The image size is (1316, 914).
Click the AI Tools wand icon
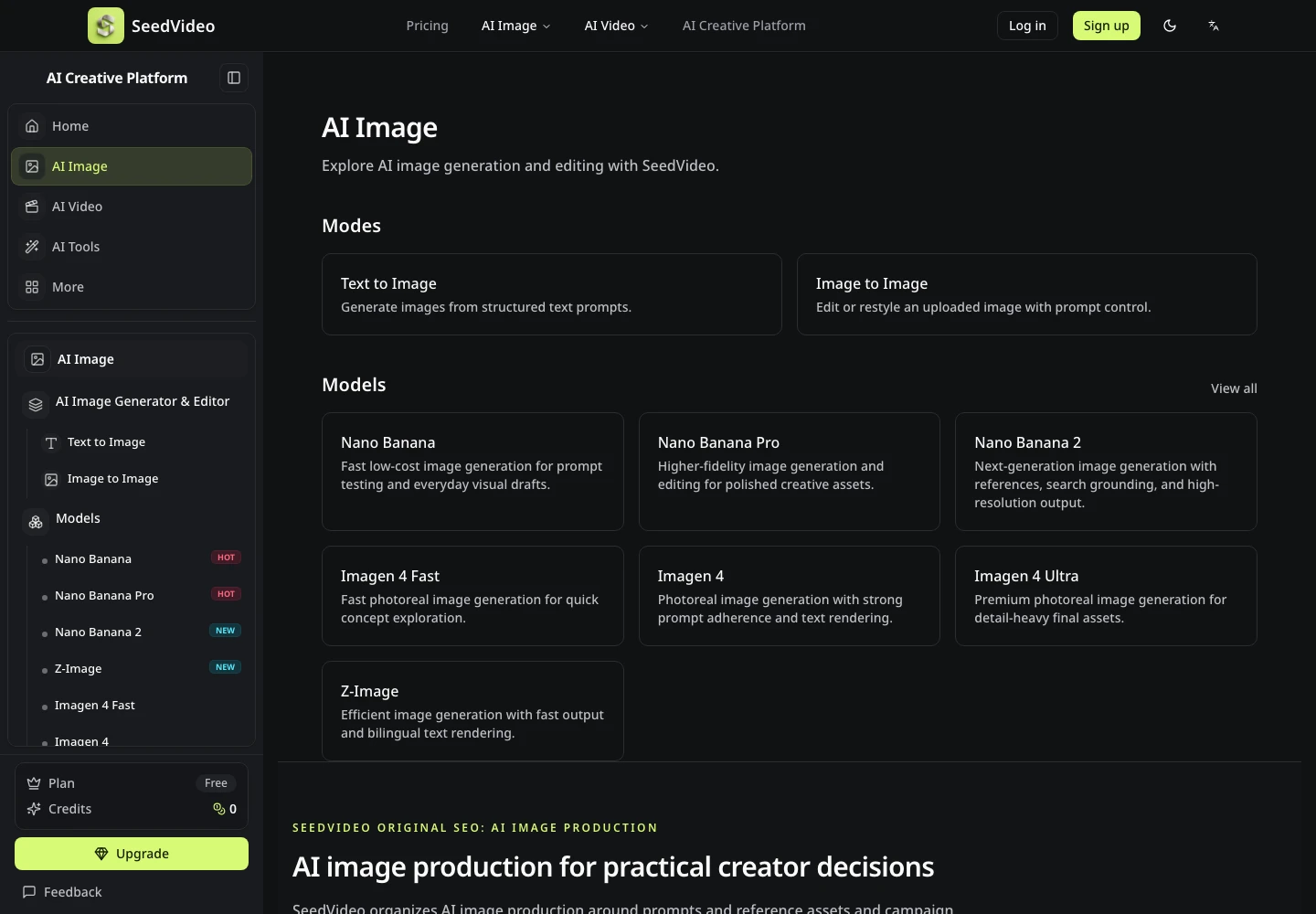[32, 247]
